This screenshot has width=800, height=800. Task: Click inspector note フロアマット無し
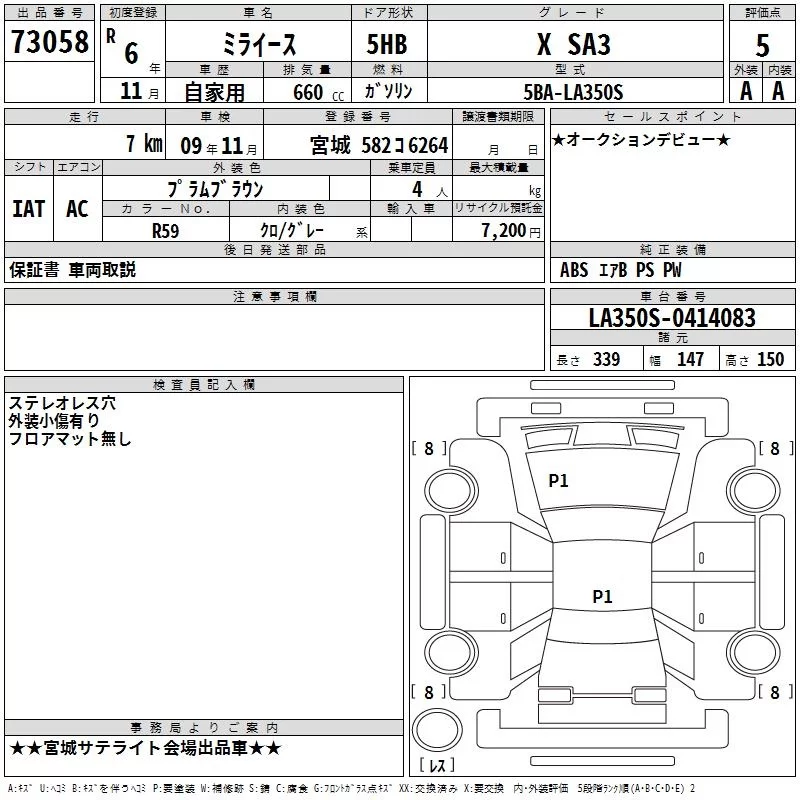pyautogui.click(x=70, y=439)
